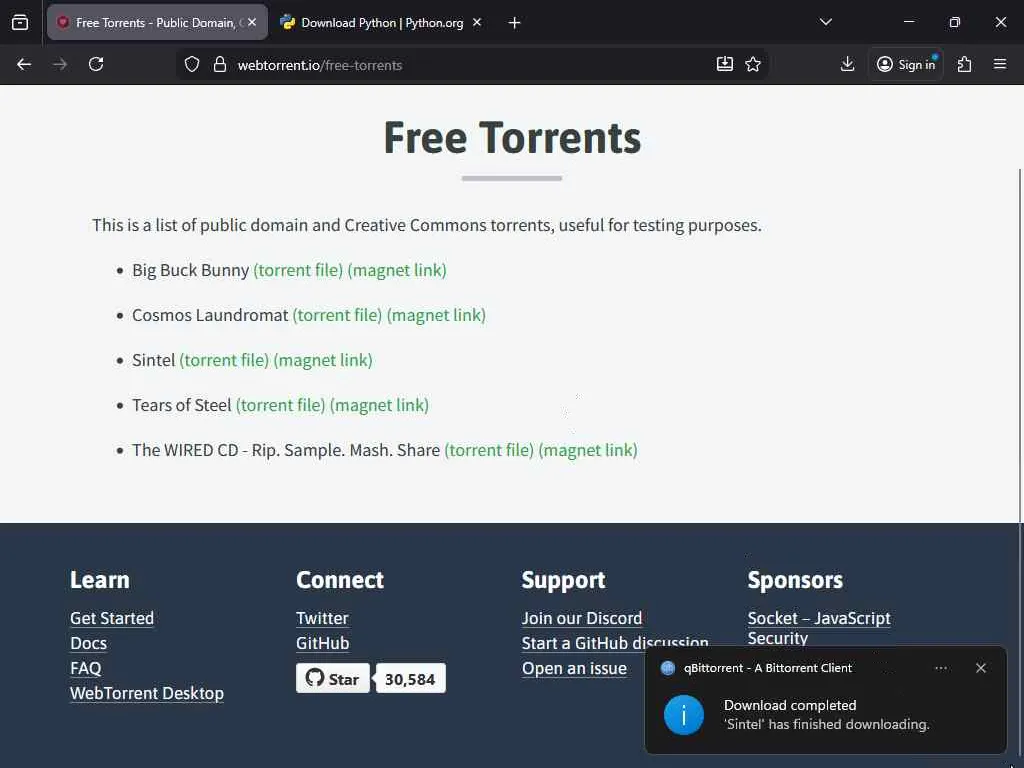Open Start a GitHub discussion link

click(615, 643)
